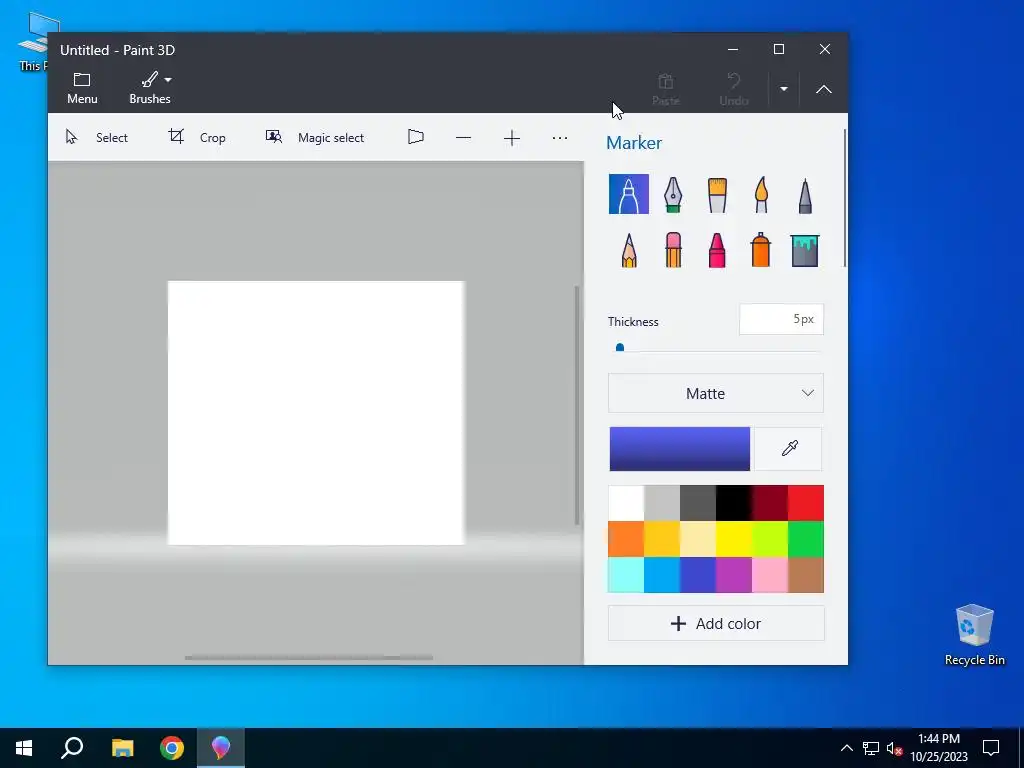1024x768 pixels.
Task: Open the Recycle Bin desktop icon
Action: click(x=974, y=635)
